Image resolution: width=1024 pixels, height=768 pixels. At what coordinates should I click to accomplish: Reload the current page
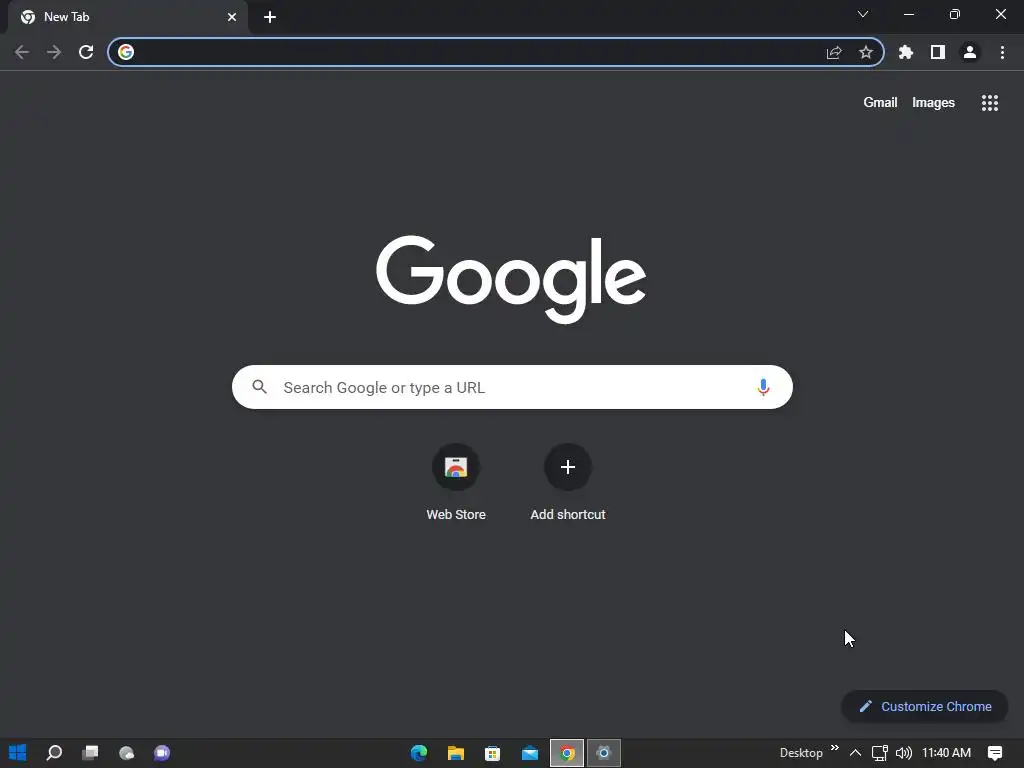click(x=86, y=52)
